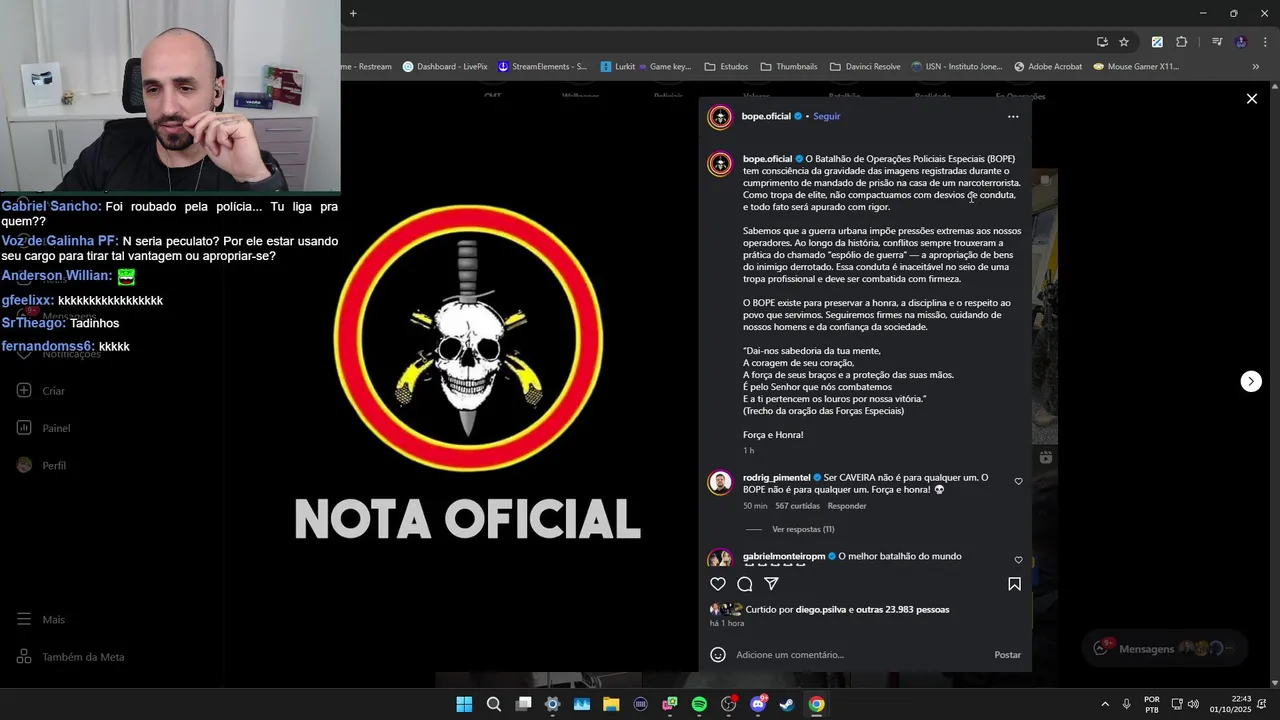Follow bope.oficial with the Seguir button

point(827,117)
